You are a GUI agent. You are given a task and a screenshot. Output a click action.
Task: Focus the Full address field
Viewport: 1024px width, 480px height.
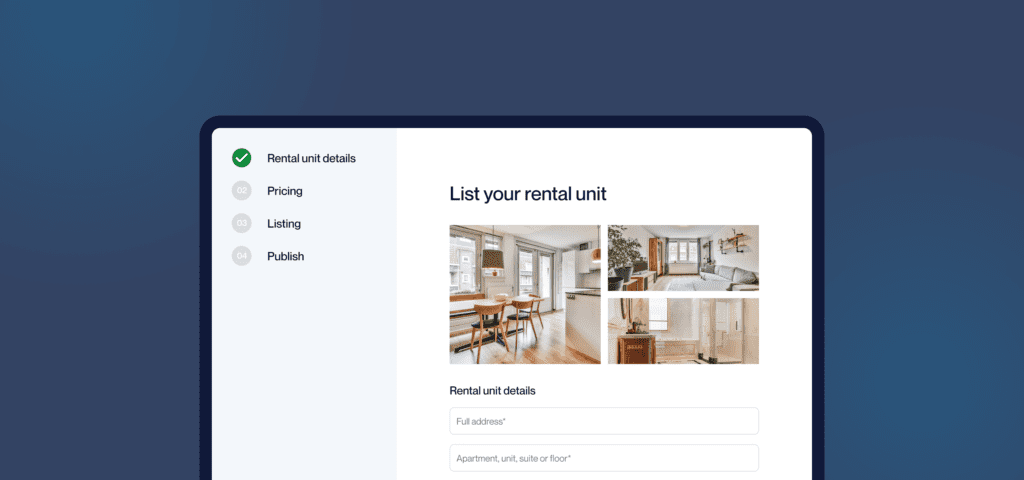pyautogui.click(x=604, y=421)
